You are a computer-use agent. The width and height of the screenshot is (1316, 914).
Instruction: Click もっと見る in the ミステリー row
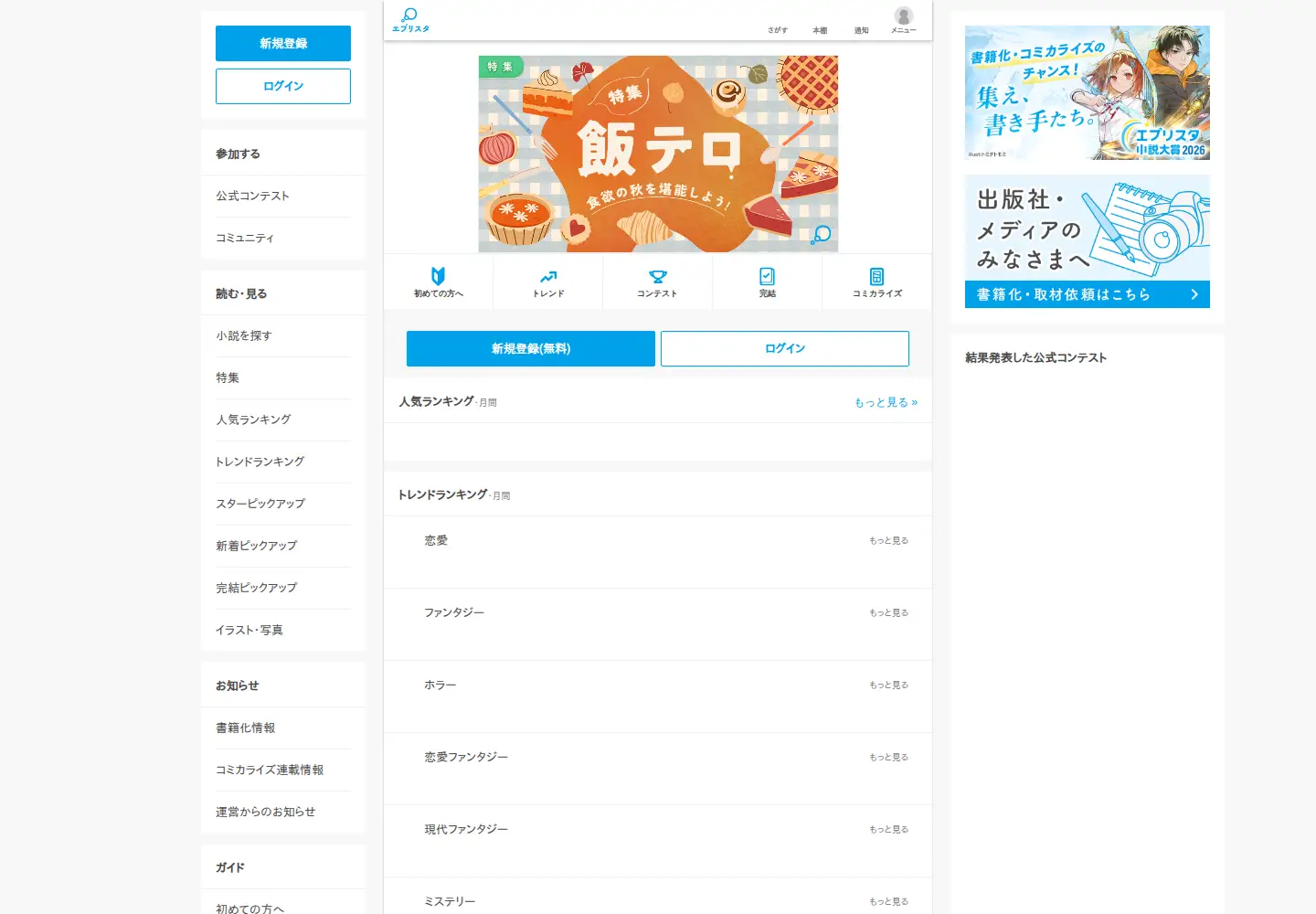tap(889, 901)
